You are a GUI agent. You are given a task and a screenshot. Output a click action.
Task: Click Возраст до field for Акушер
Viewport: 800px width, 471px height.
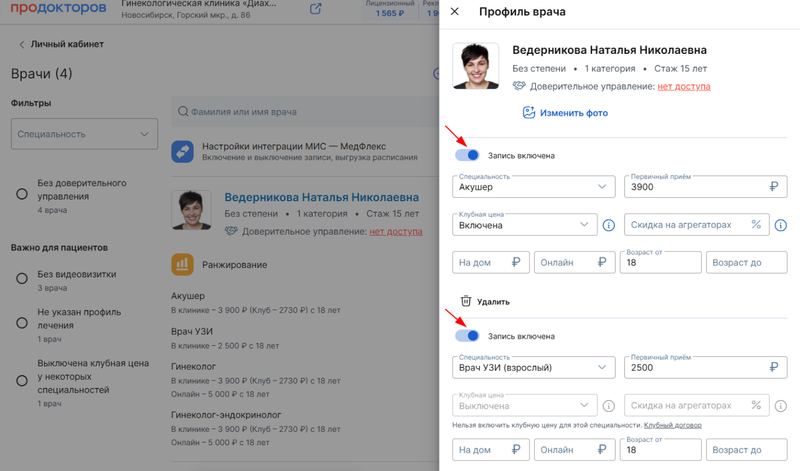click(746, 262)
